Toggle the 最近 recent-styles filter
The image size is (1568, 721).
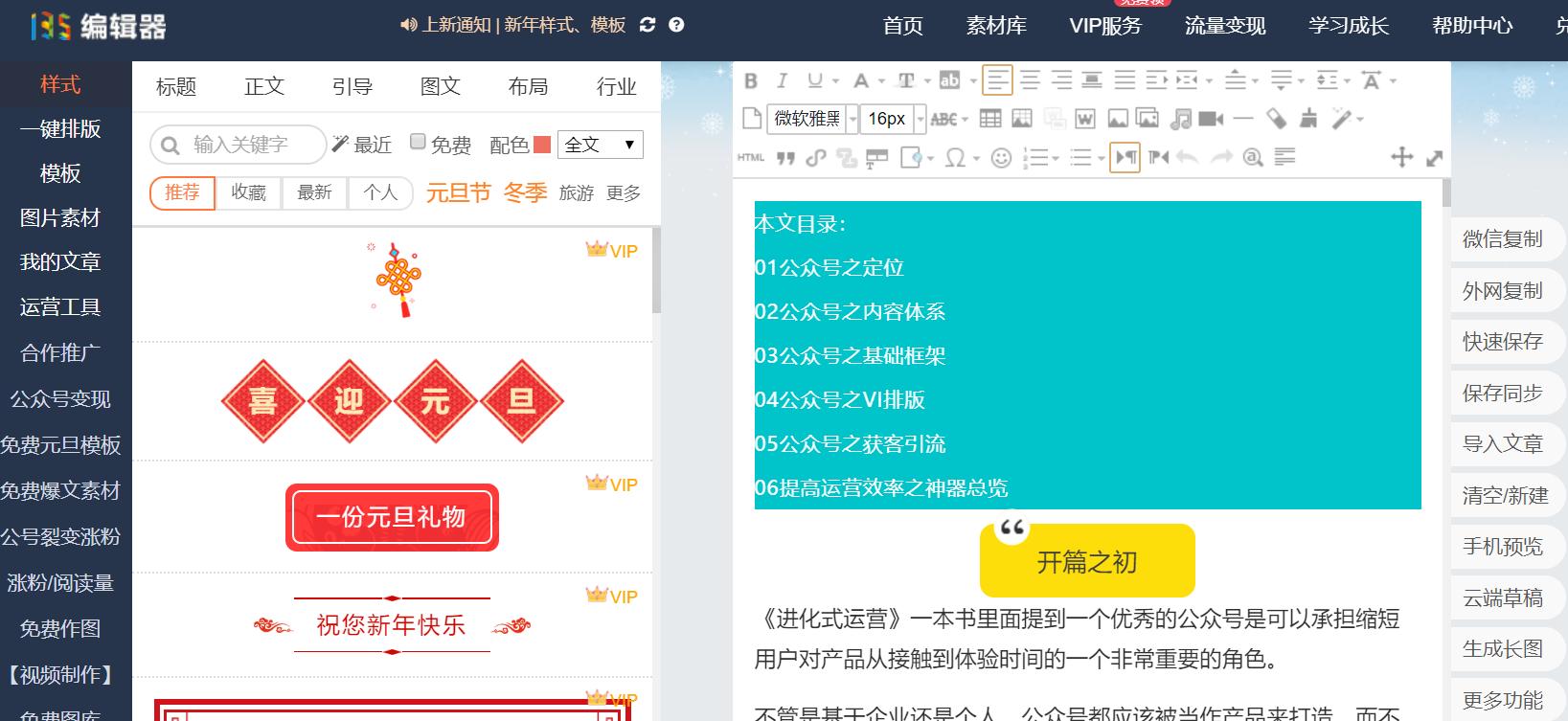pyautogui.click(x=361, y=145)
